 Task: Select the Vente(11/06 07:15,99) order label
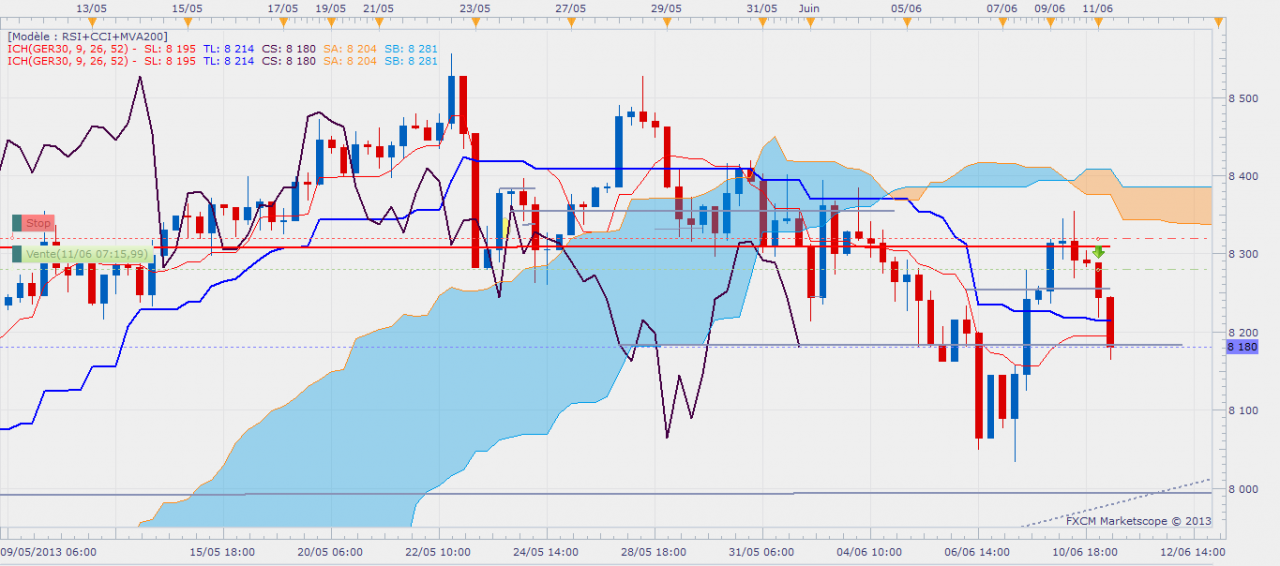point(82,255)
